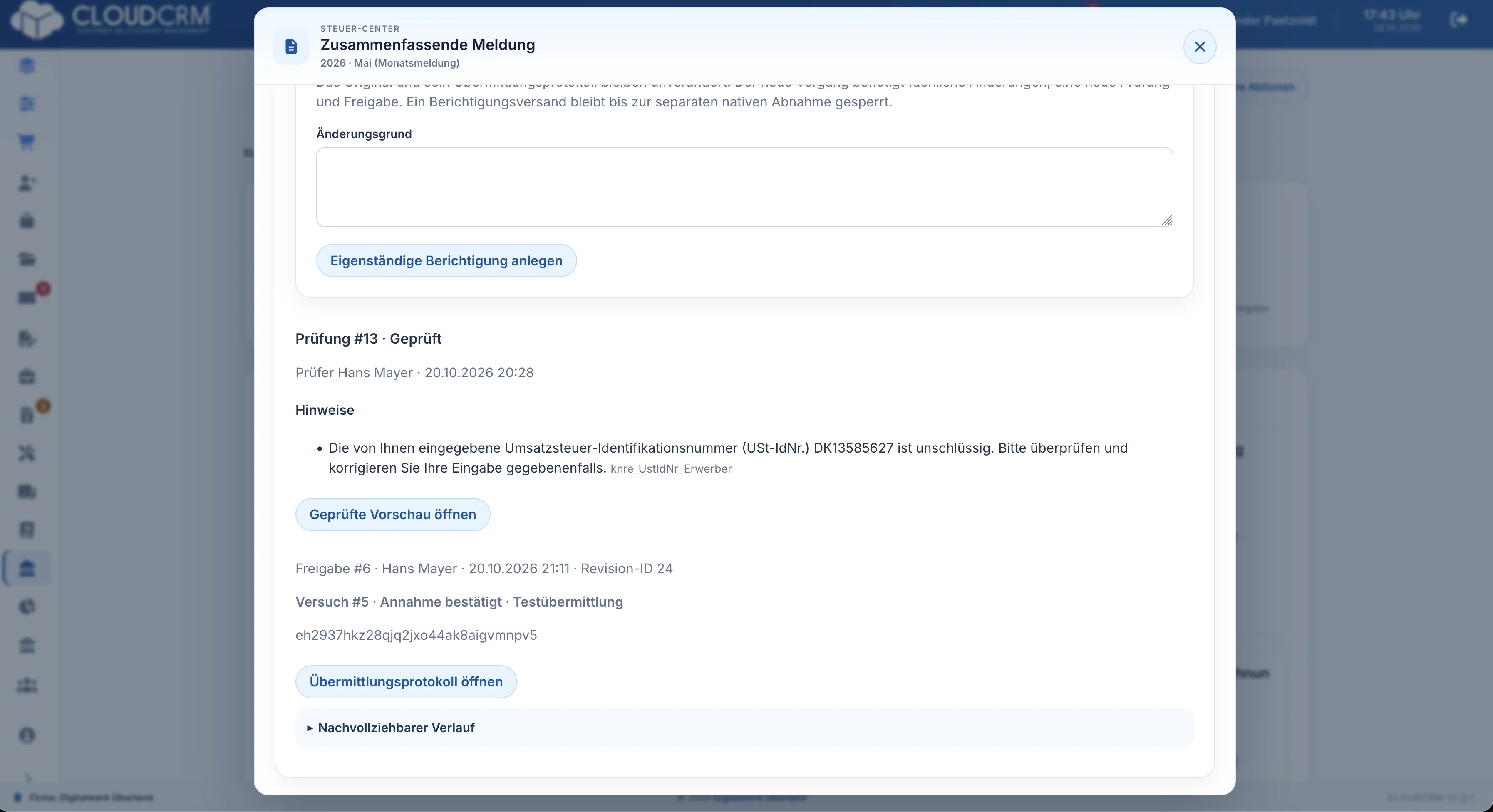Viewport: 1493px width, 812px height.
Task: Expand the sidebar with the bottom chevron
Action: tap(28, 777)
